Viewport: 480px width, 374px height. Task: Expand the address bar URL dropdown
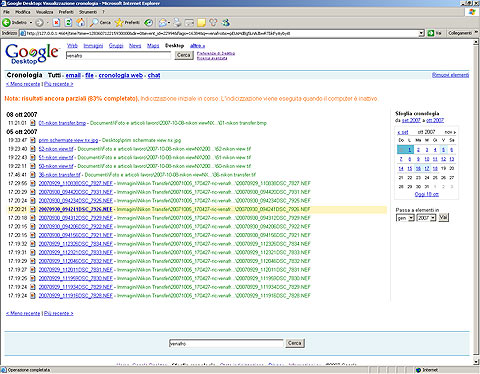point(421,33)
